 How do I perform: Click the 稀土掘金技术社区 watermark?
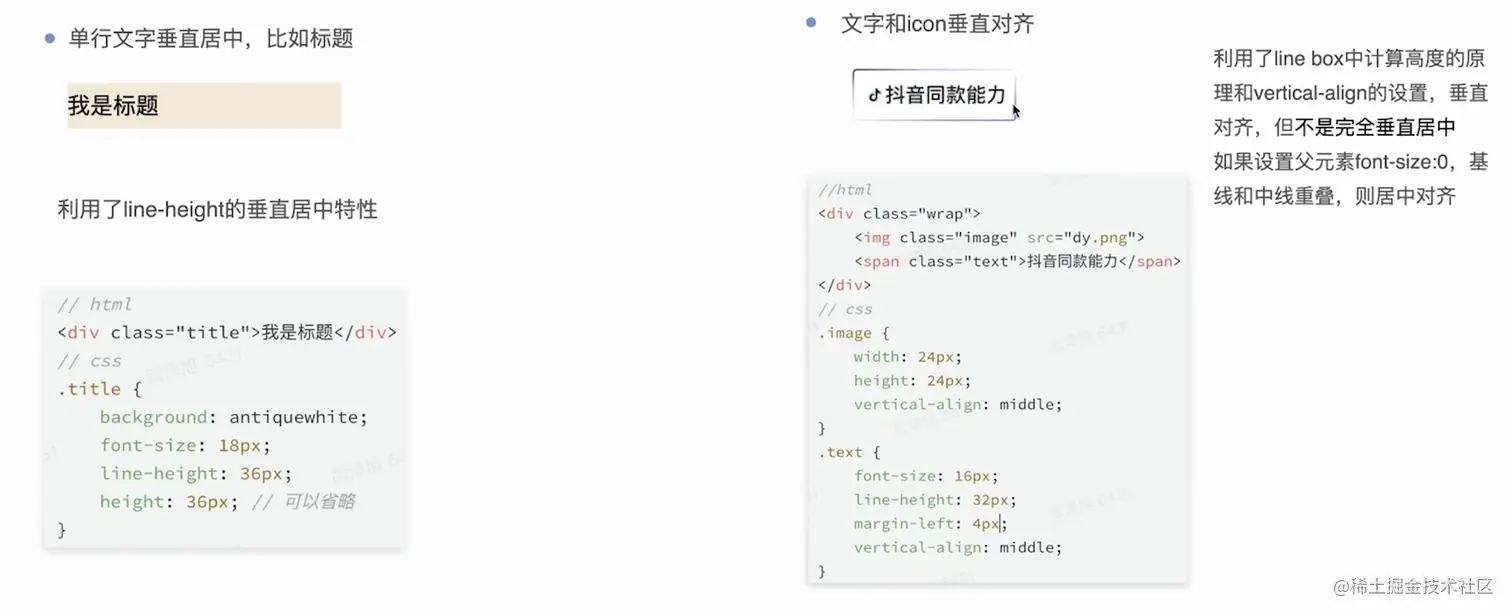pos(1413,586)
